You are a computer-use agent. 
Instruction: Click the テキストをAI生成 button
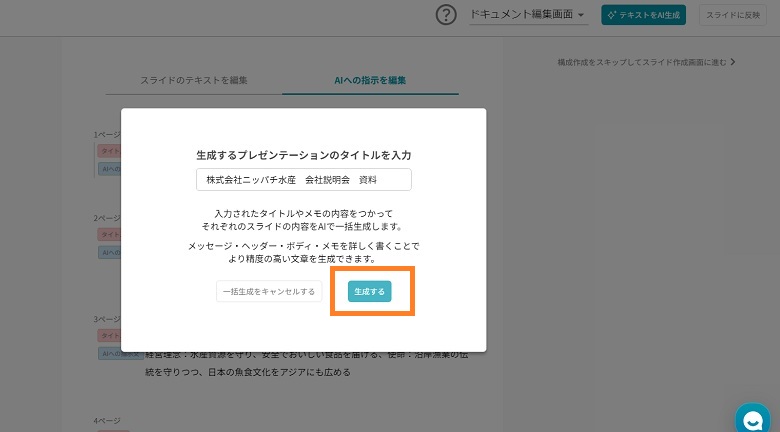point(643,15)
